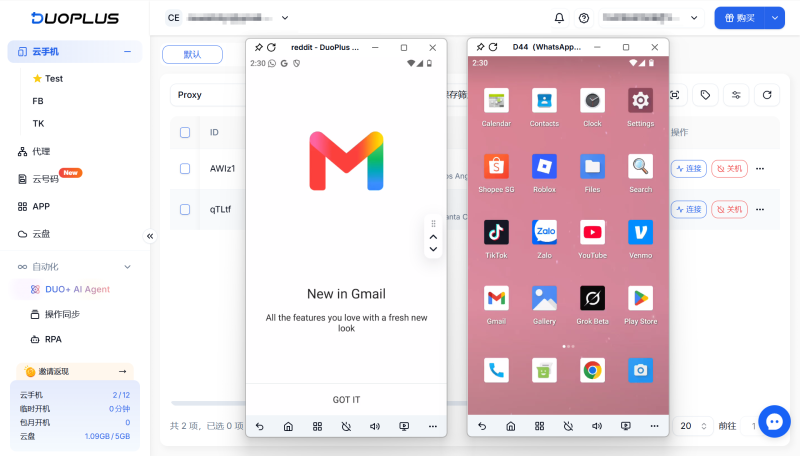Collapse the 自动化 section

[x=128, y=267]
